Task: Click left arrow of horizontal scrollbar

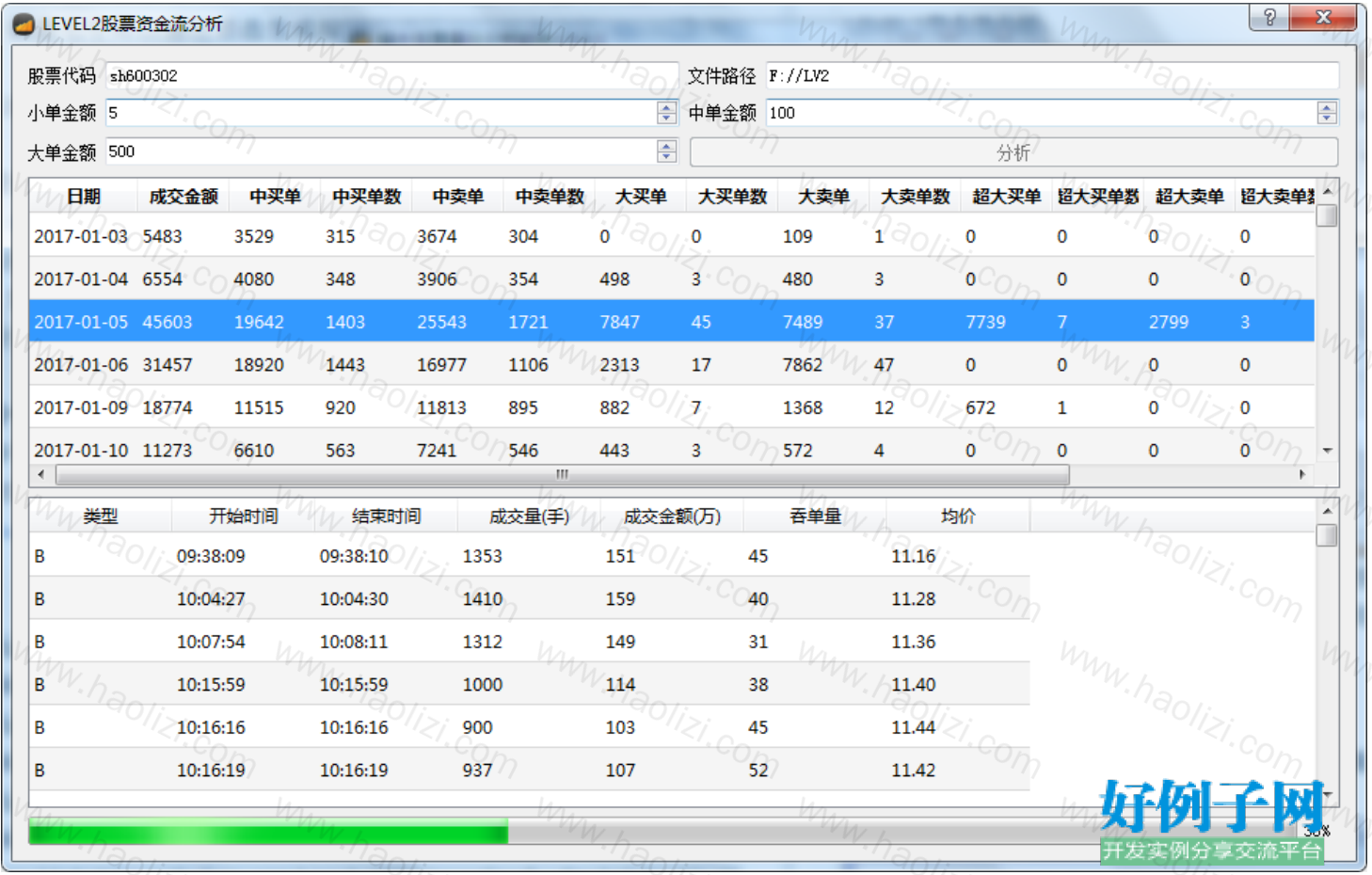Action: pos(40,474)
